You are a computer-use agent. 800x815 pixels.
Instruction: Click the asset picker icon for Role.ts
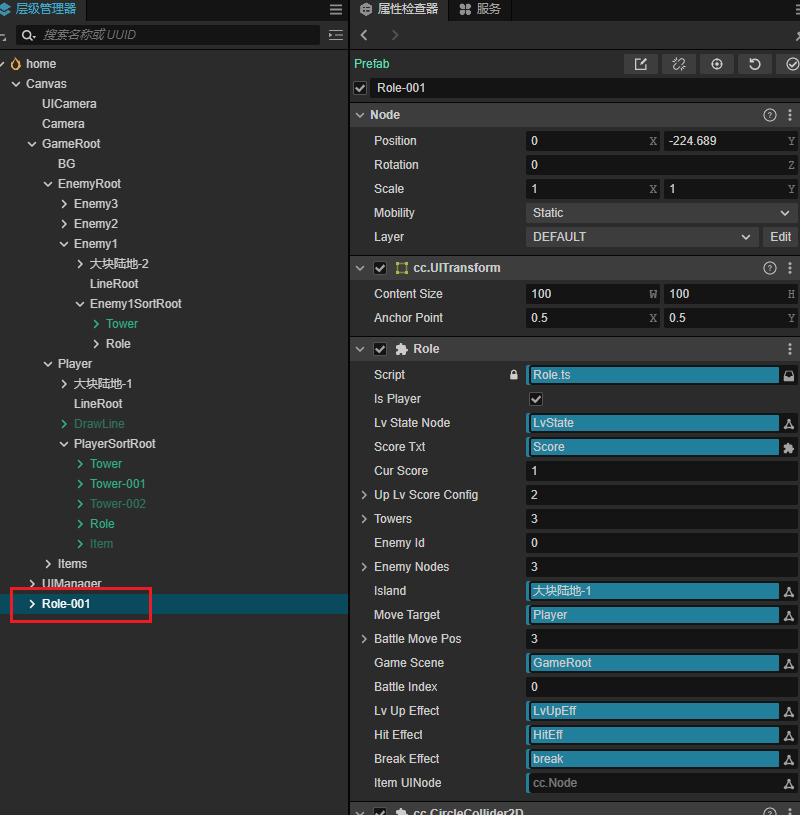789,375
